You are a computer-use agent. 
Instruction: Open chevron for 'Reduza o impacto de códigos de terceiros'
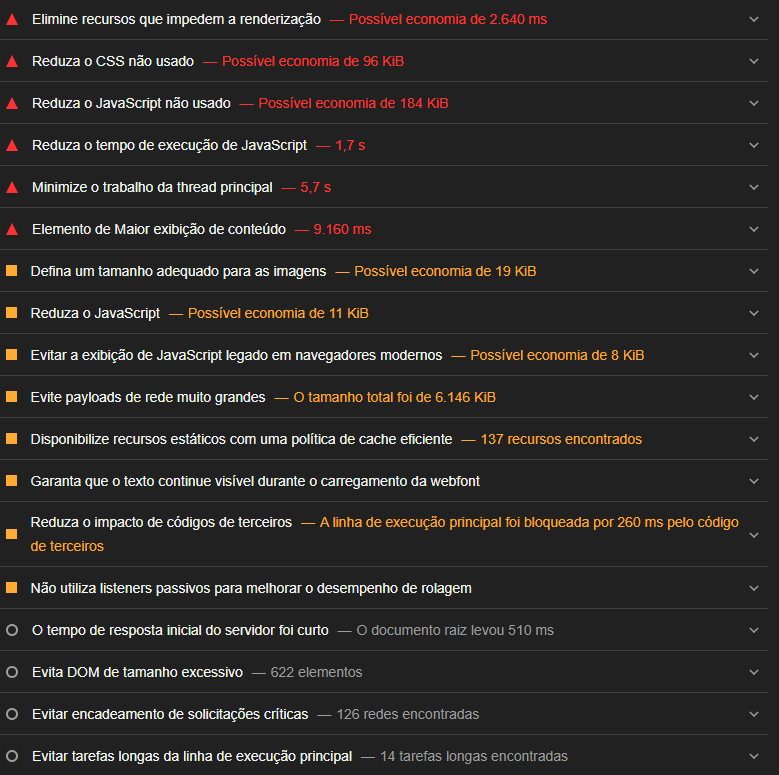pos(754,534)
